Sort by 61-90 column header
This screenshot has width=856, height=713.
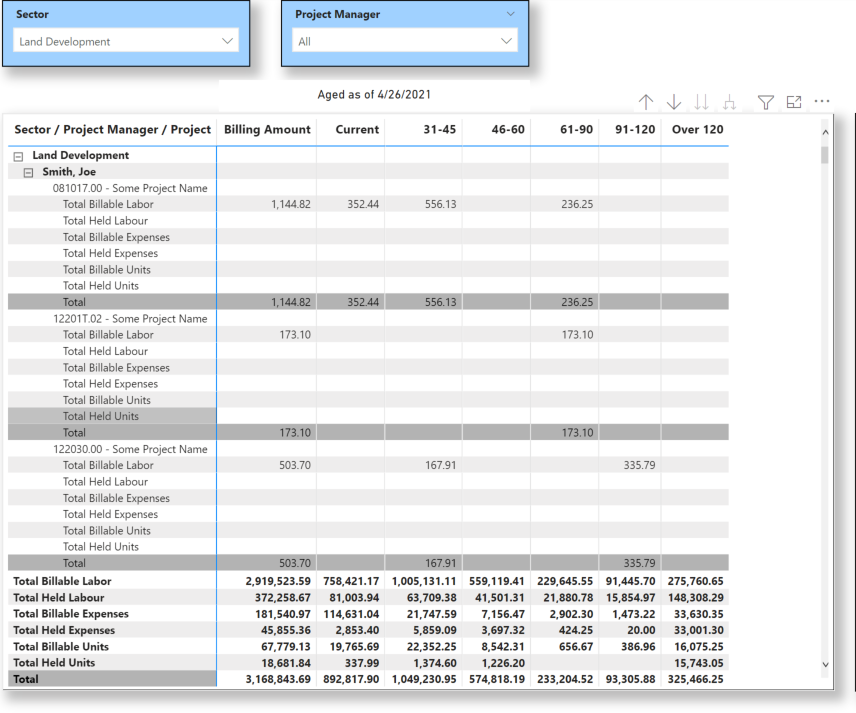click(576, 129)
